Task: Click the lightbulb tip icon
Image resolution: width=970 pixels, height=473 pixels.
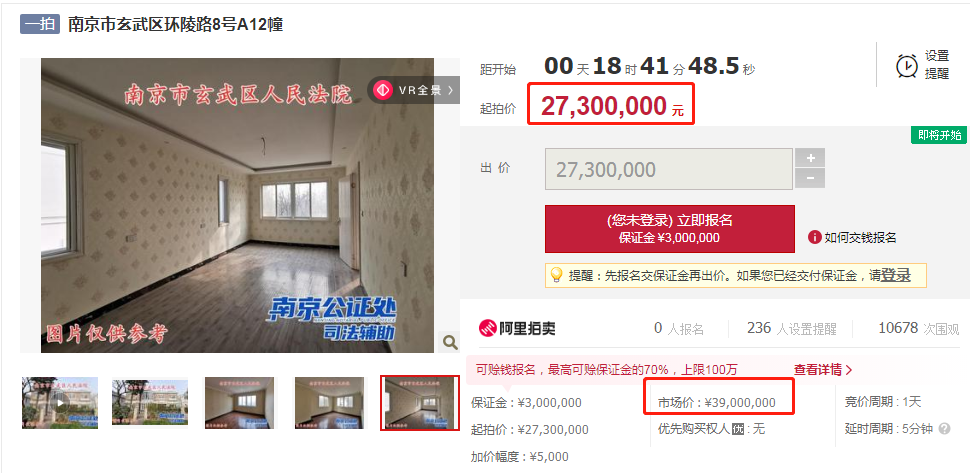Action: coord(556,275)
